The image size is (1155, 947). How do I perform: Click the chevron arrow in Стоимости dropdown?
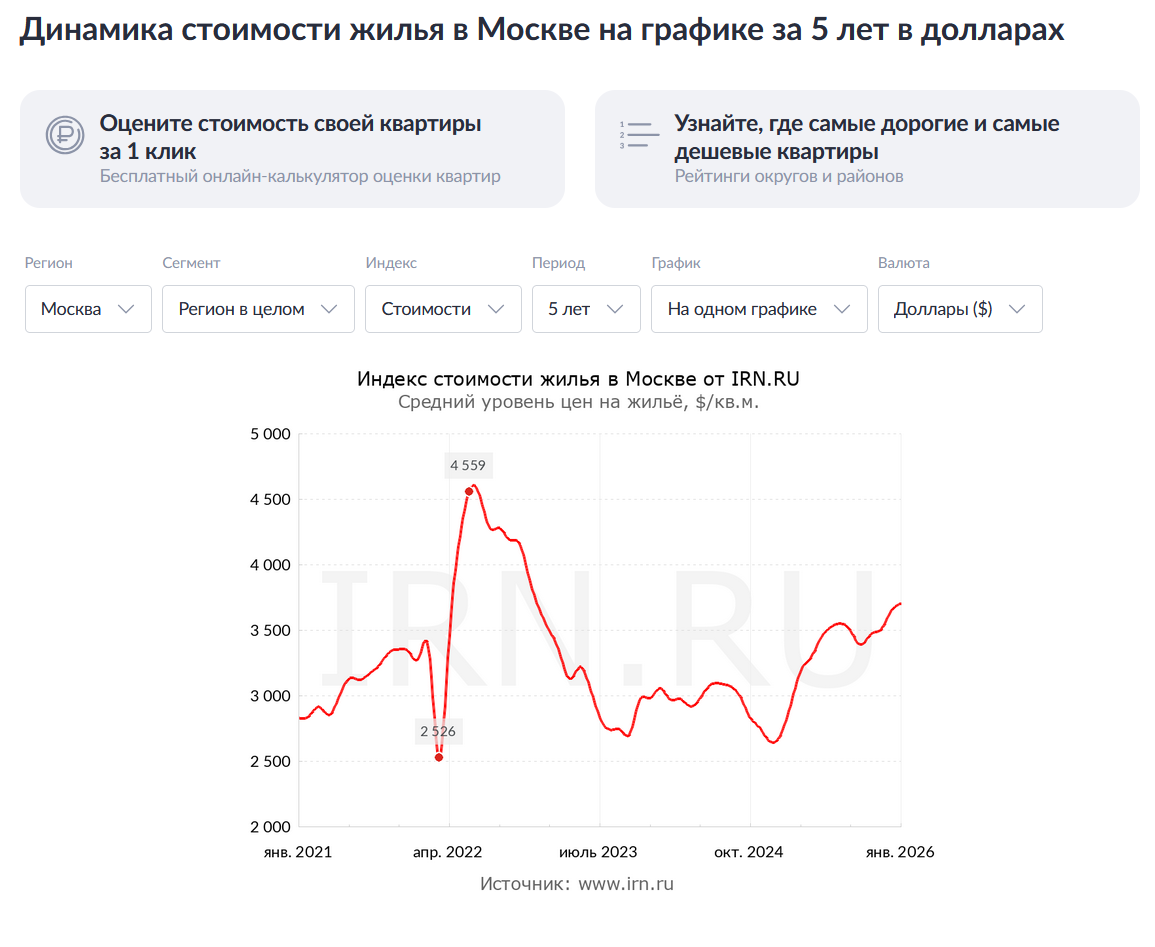[x=496, y=309]
